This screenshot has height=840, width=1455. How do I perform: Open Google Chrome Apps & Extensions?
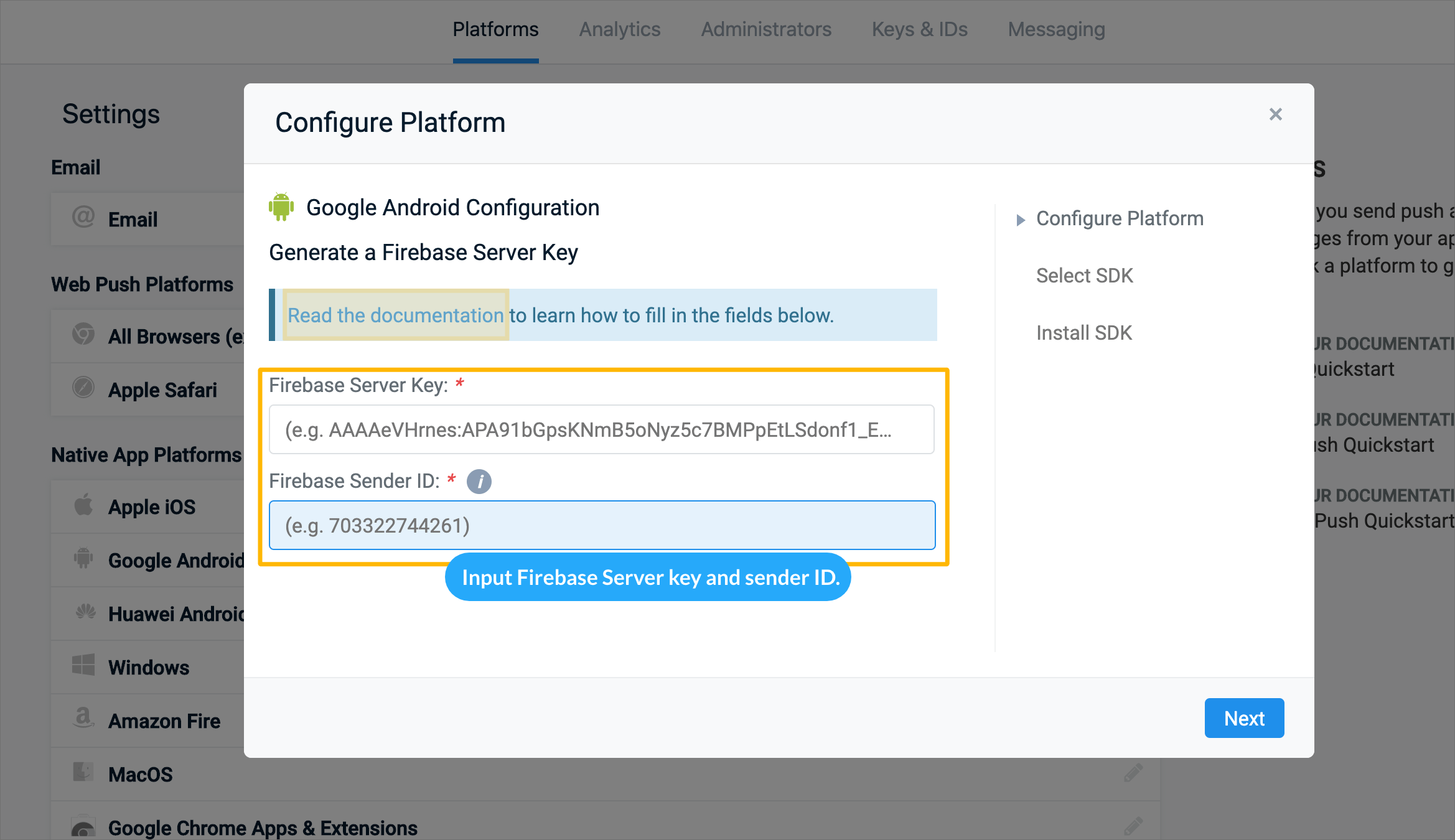[x=605, y=821]
